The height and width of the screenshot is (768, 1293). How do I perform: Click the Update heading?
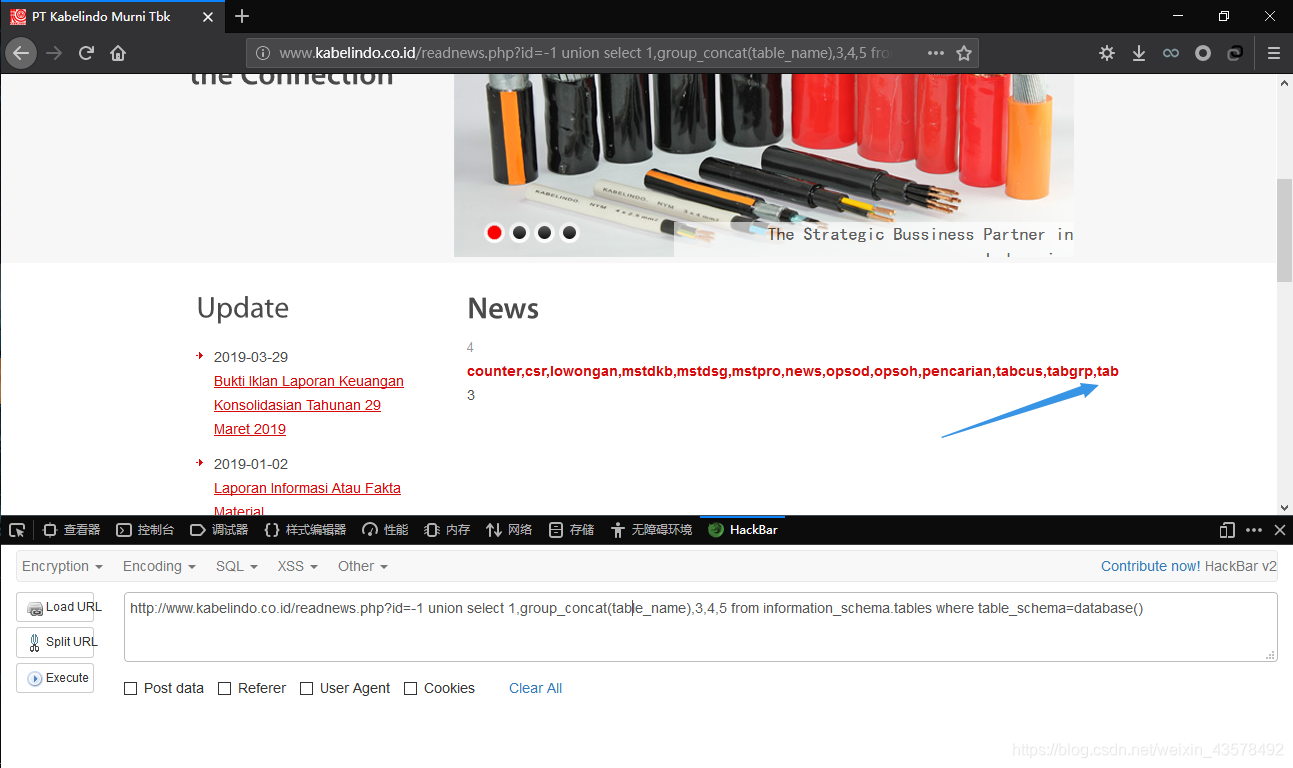243,308
